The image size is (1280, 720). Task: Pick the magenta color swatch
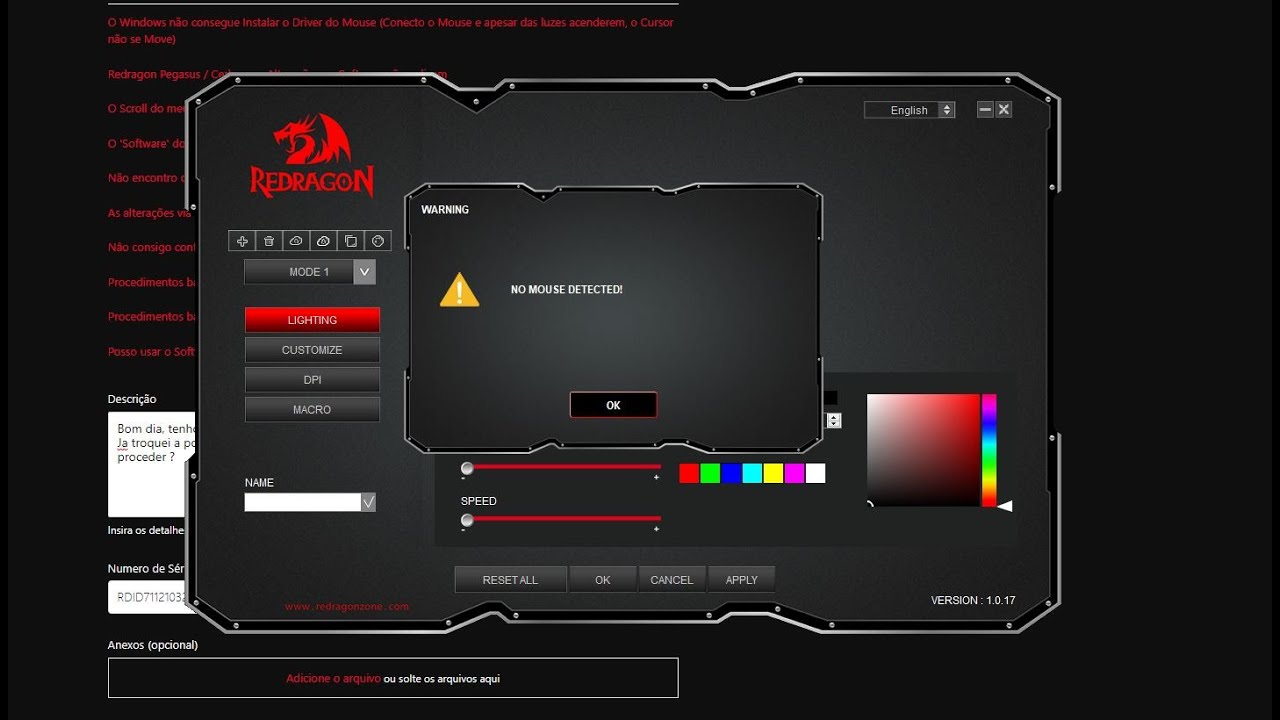coord(794,474)
